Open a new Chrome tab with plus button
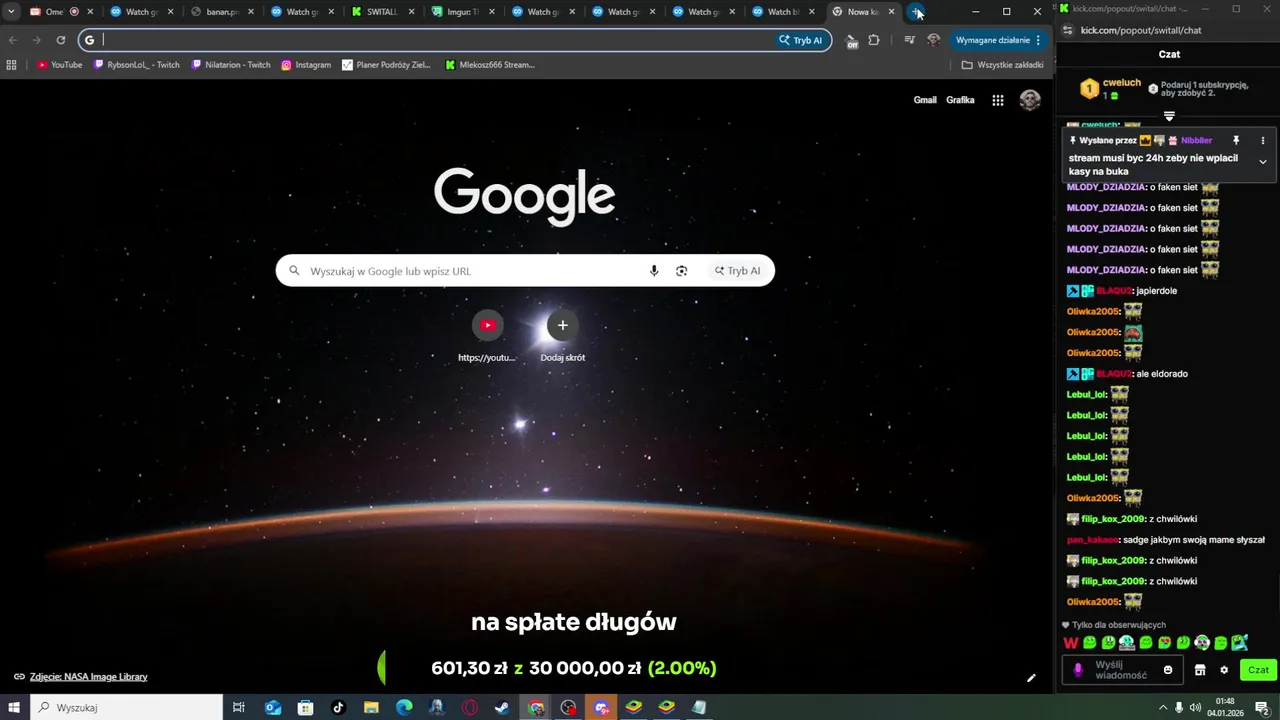The height and width of the screenshot is (720, 1280). (x=917, y=12)
